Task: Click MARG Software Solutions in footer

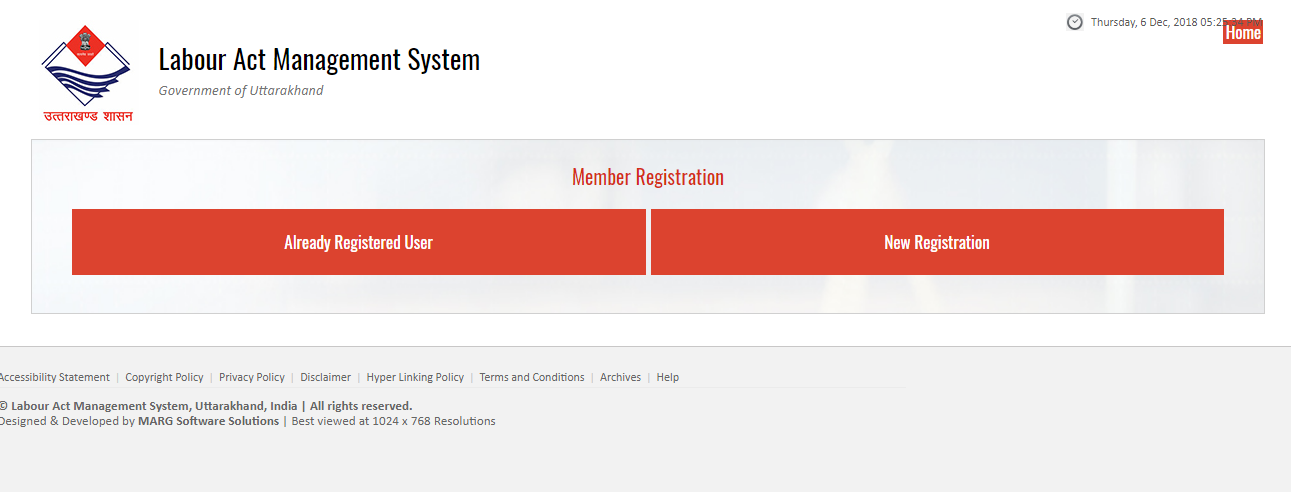Action: pyautogui.click(x=208, y=421)
